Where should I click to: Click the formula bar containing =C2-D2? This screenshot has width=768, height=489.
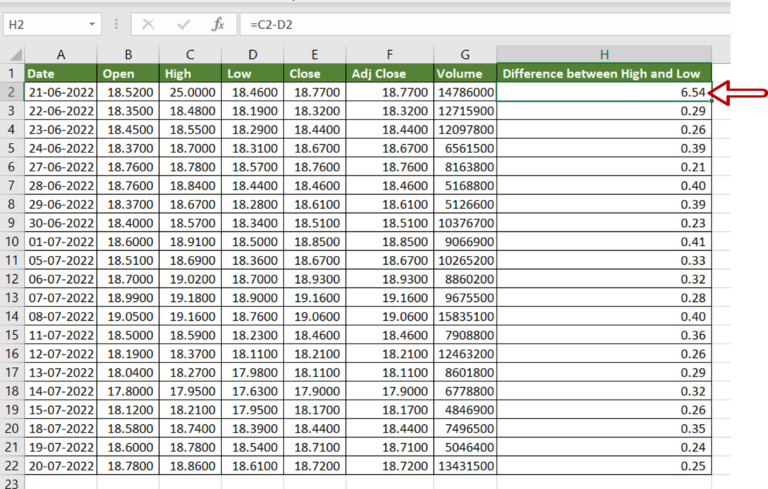click(450, 23)
